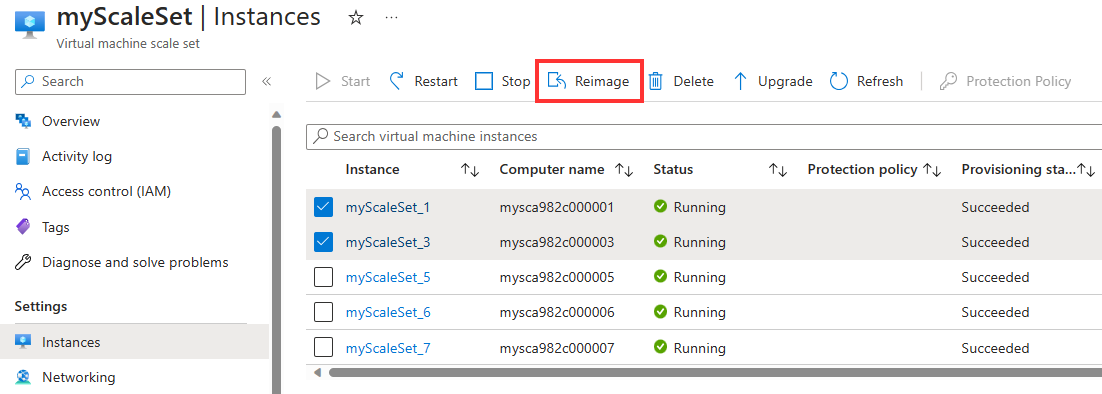Open Networking in sidebar
Image resolution: width=1102 pixels, height=394 pixels.
(x=65, y=377)
